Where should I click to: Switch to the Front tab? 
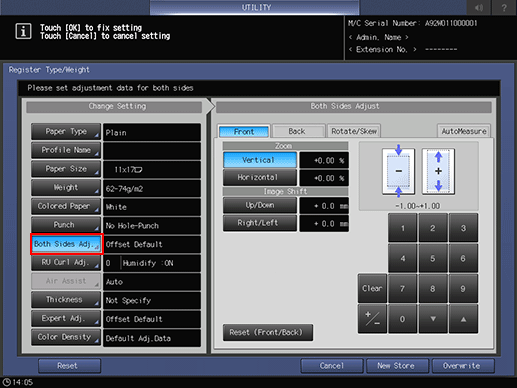(244, 132)
